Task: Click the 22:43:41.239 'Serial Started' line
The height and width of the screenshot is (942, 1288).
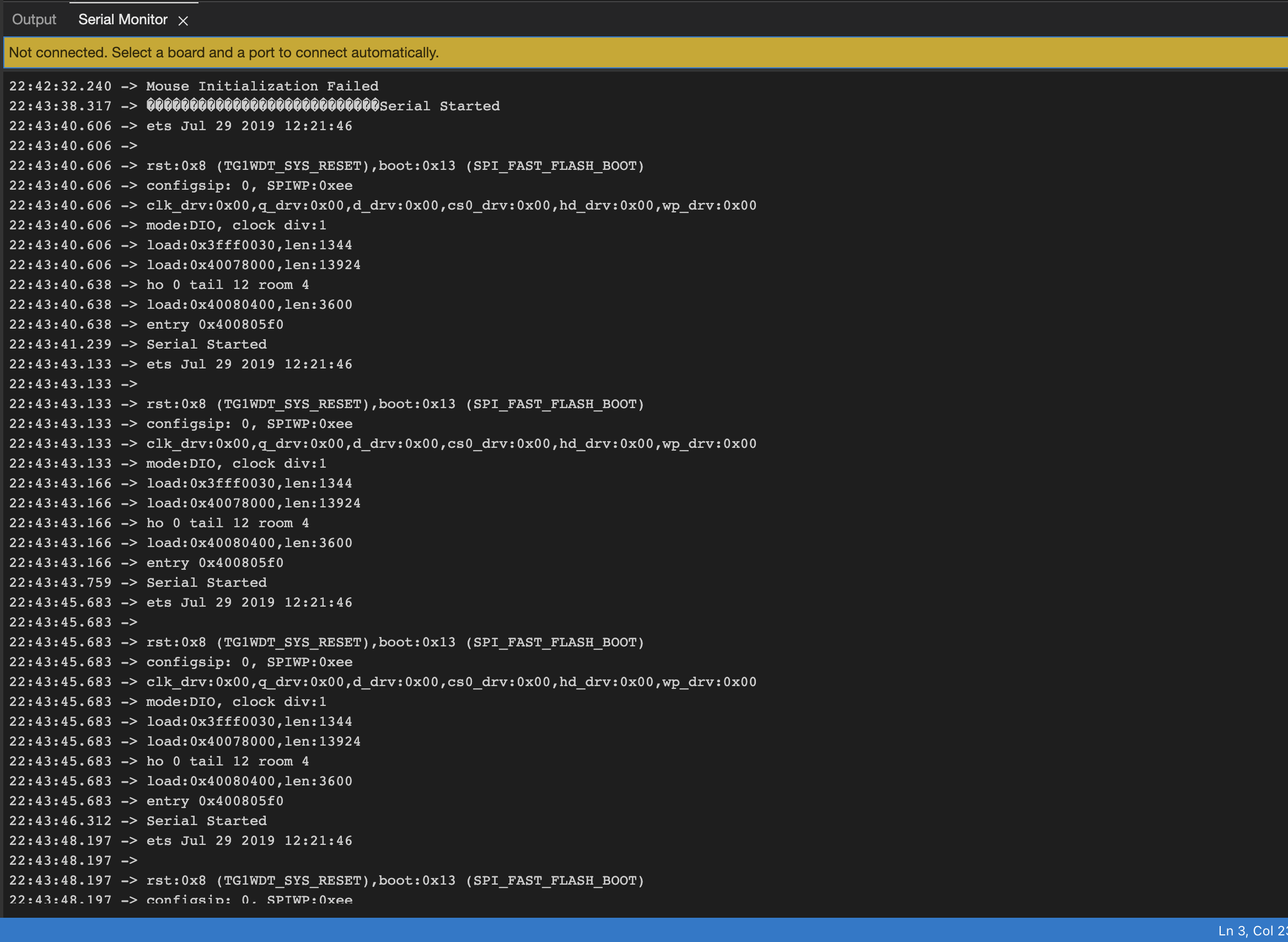Action: pyautogui.click(x=206, y=344)
